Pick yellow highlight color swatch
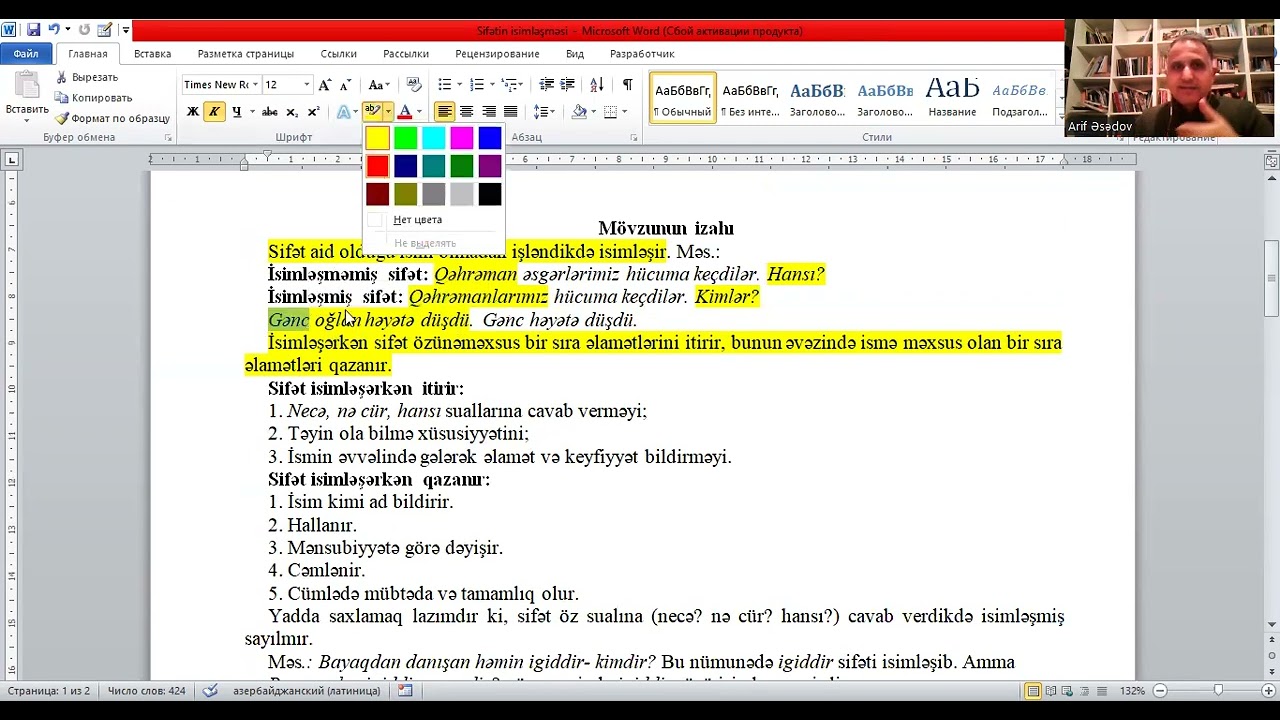Viewport: 1280px width, 720px height. pyautogui.click(x=377, y=138)
